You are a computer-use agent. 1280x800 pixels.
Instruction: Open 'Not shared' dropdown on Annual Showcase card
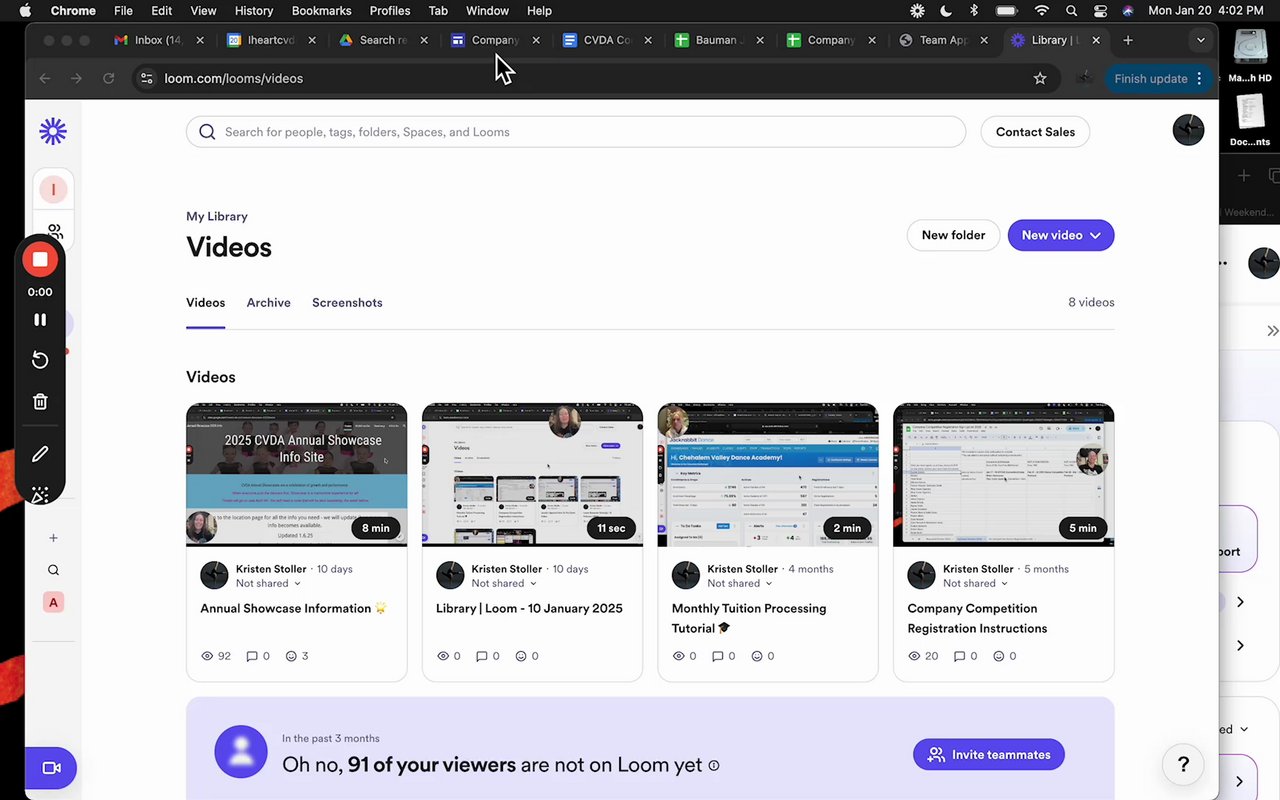268,583
